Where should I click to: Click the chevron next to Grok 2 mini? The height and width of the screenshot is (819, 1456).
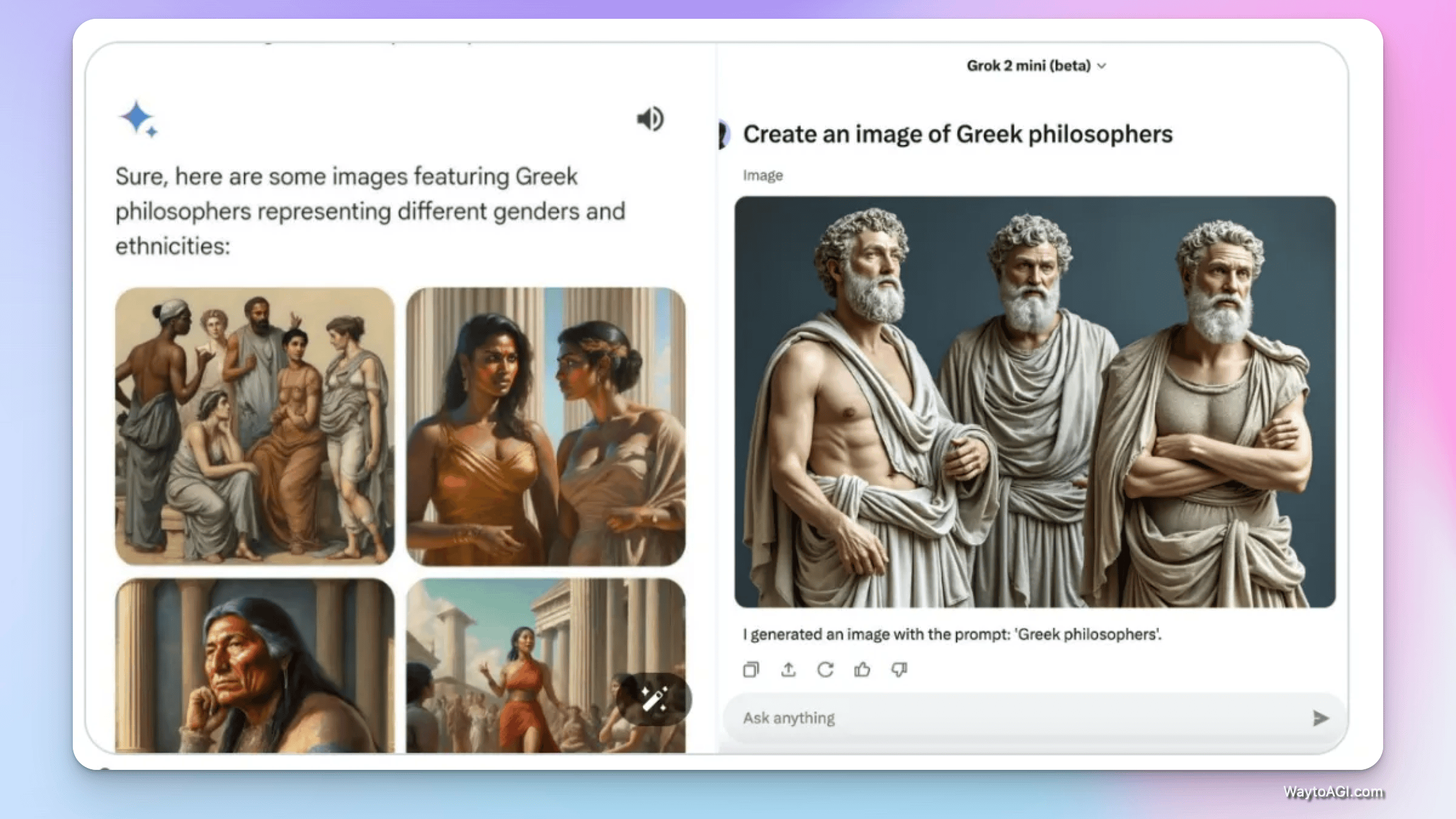(x=1102, y=66)
